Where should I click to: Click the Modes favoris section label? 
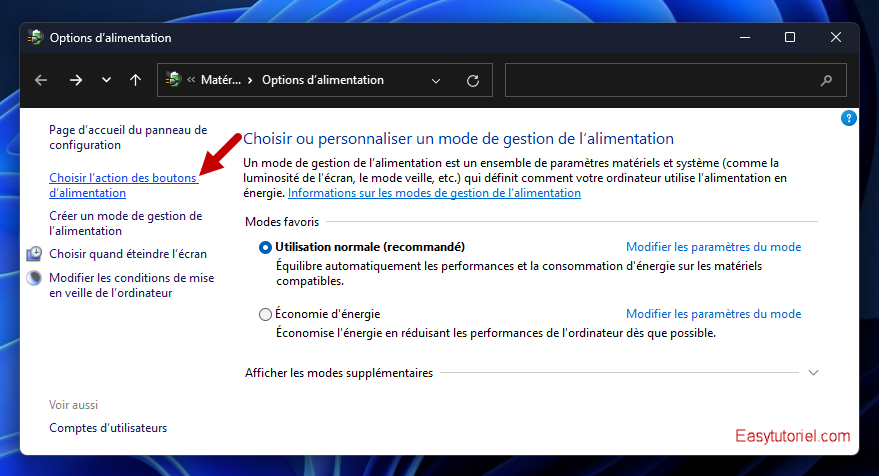[282, 222]
